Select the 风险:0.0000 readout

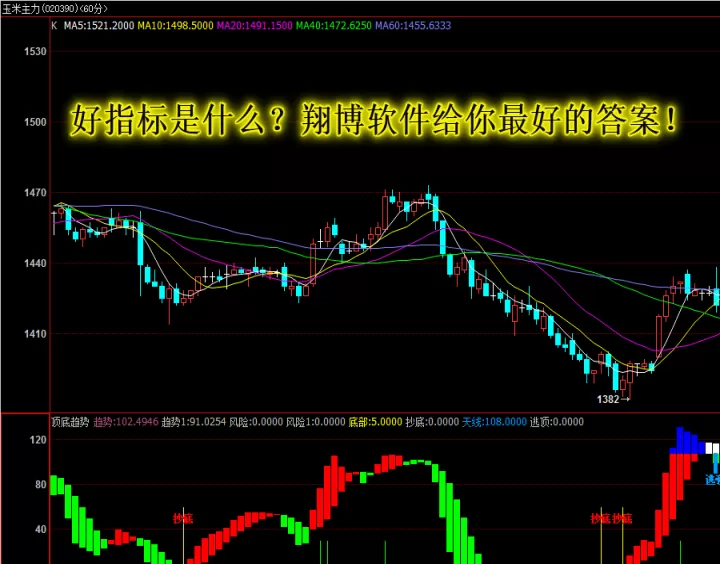tap(256, 422)
